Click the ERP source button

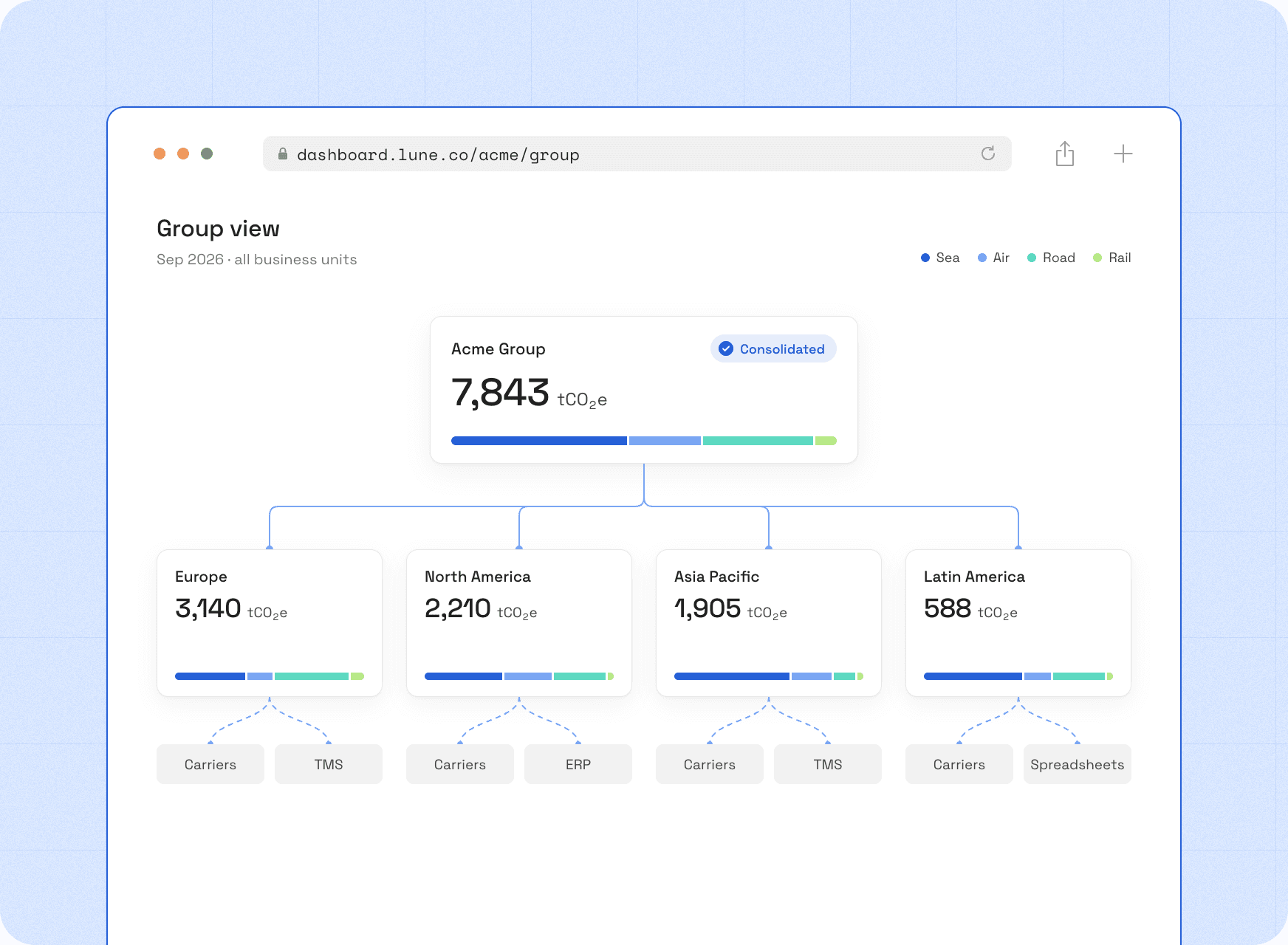click(578, 764)
